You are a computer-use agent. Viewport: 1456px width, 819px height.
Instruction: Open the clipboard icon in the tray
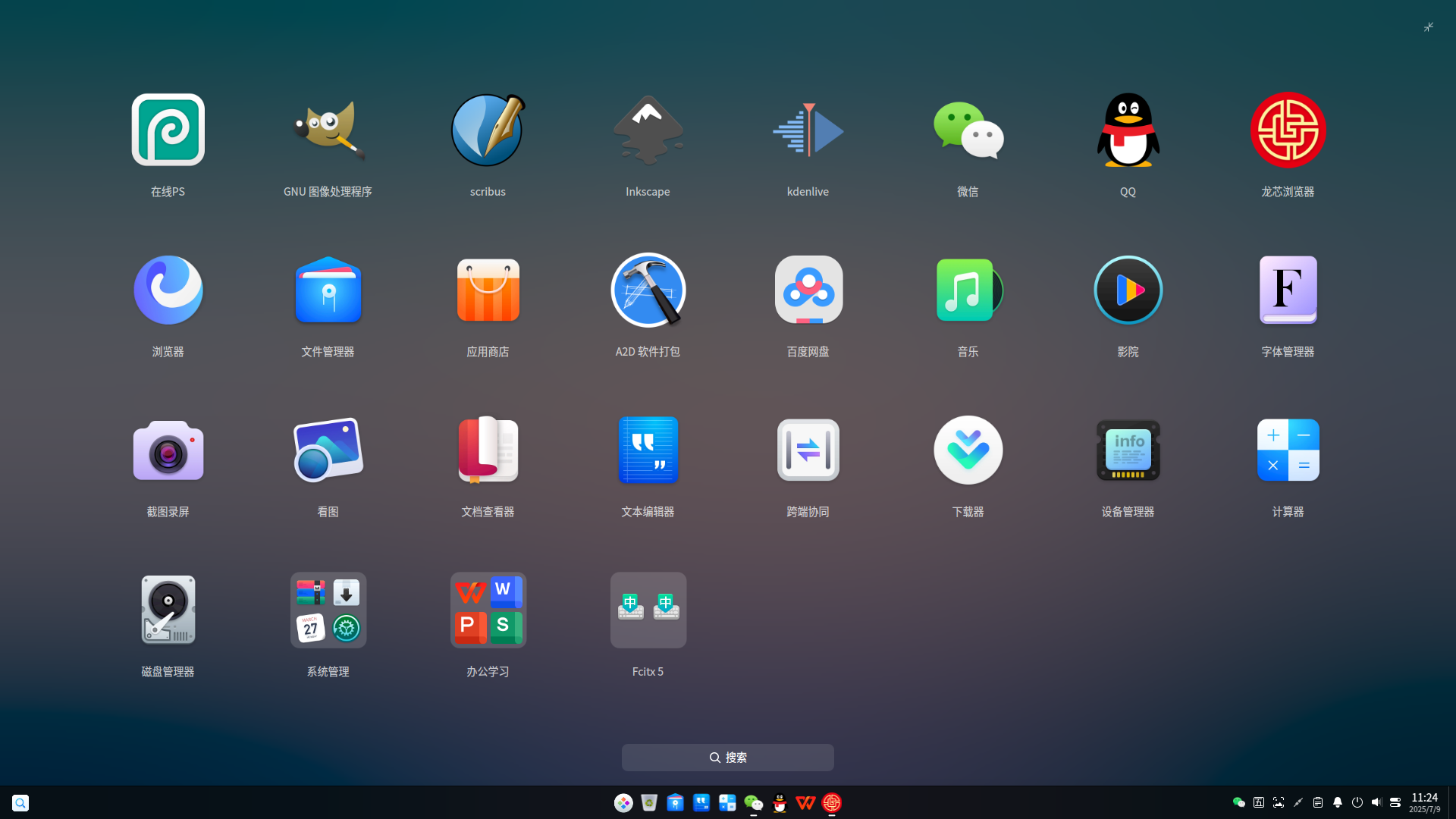pos(1318,802)
